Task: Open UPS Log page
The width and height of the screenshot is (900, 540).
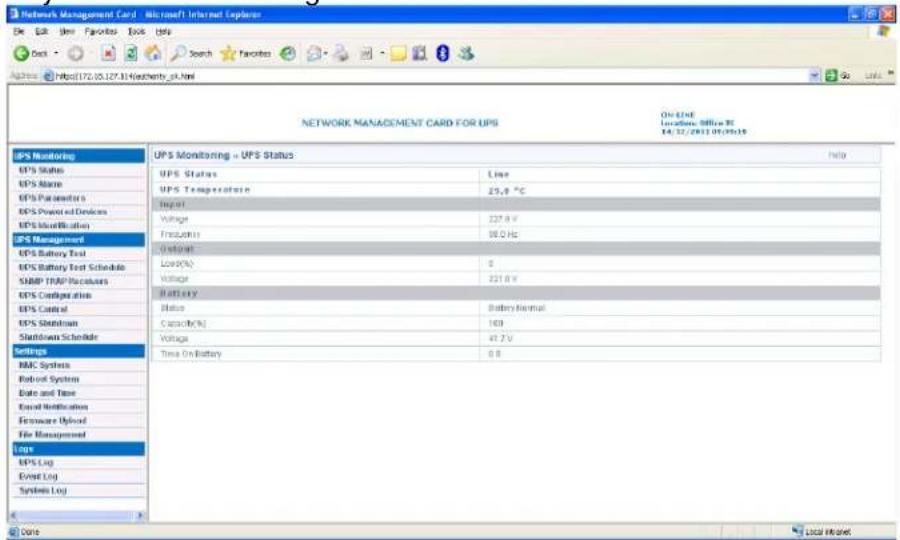Action: click(36, 462)
